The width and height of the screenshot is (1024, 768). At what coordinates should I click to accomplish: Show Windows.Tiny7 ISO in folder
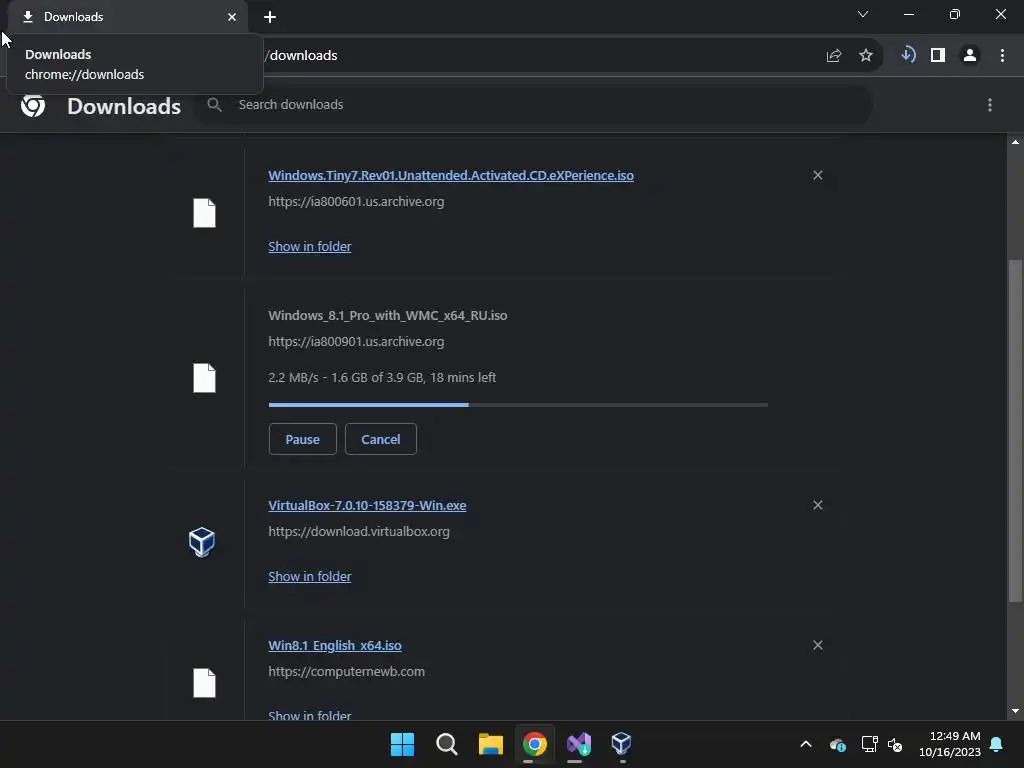tap(310, 246)
